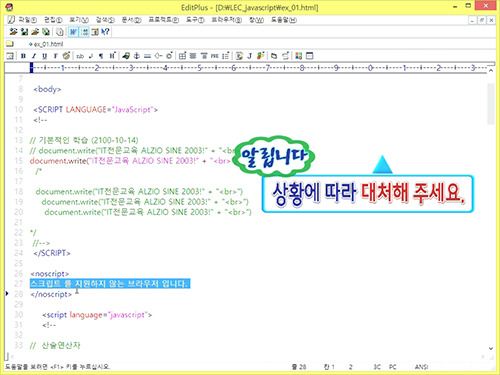Screen dimensions: 500x375
Task: Click the <SCRIPT LANGUAGE="JavaScript"> line
Action: tap(95, 109)
